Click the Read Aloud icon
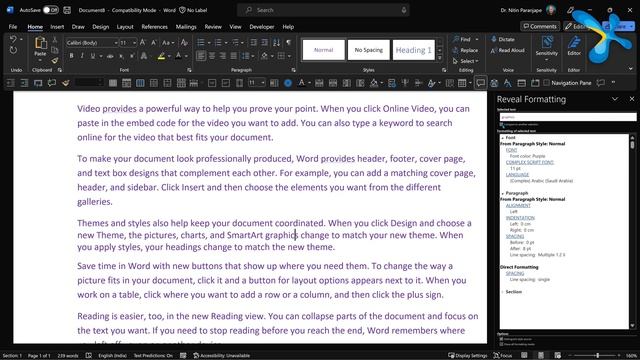The height and width of the screenshot is (360, 640). pos(493,50)
